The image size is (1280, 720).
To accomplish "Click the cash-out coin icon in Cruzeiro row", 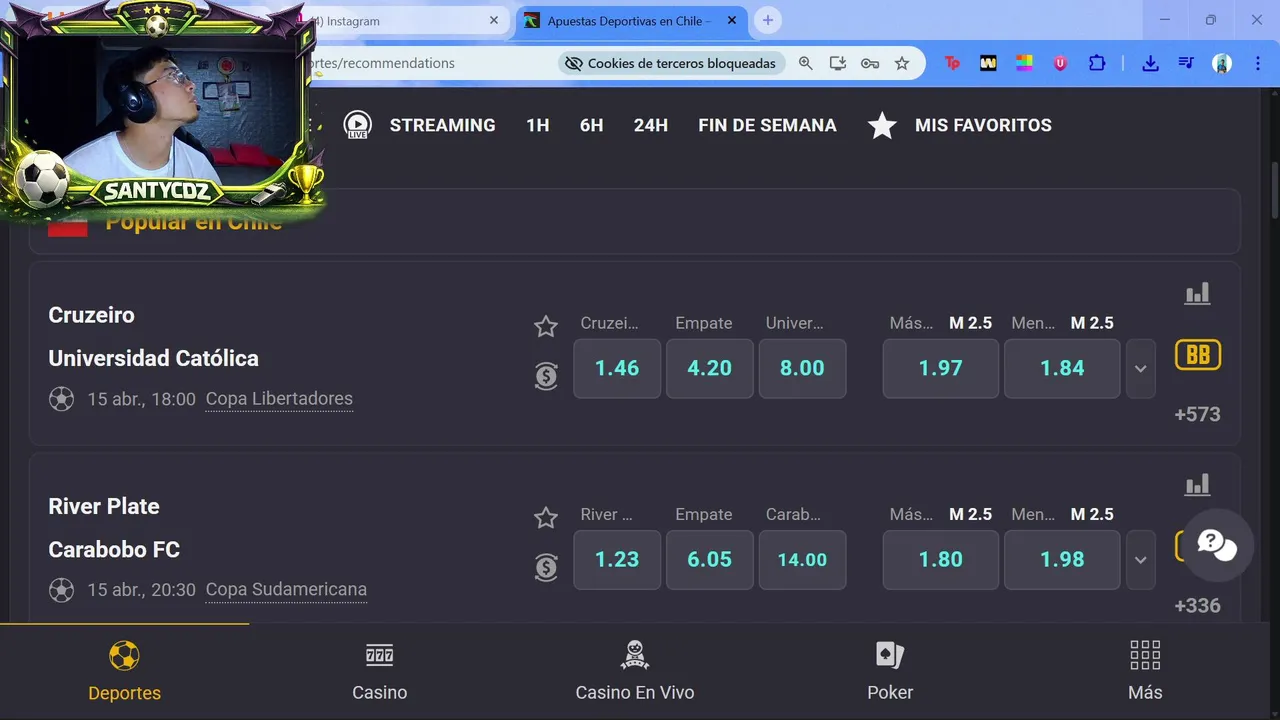I will coord(546,376).
